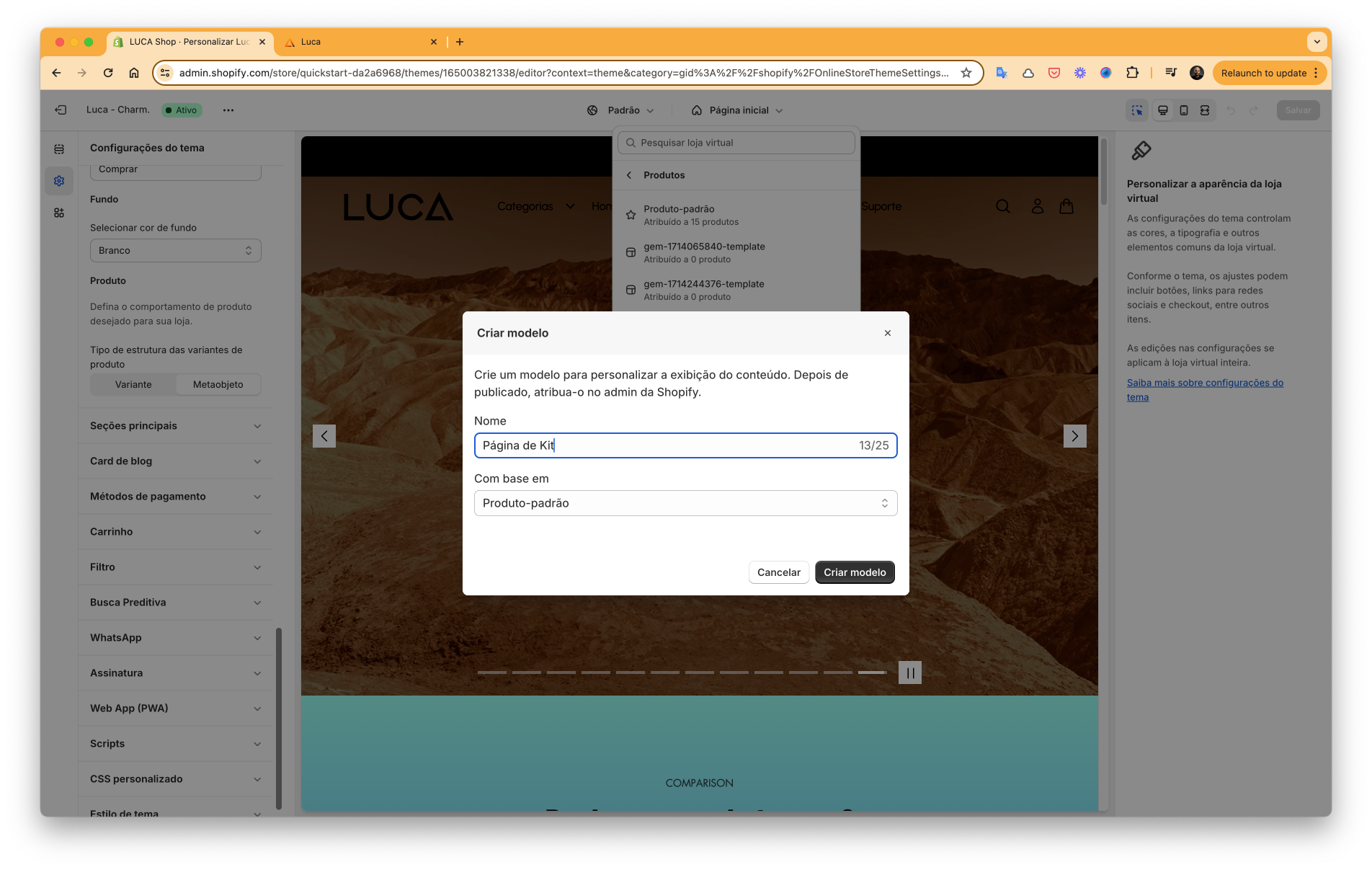
Task: Open the 'Com base em' template dropdown
Action: click(x=685, y=503)
